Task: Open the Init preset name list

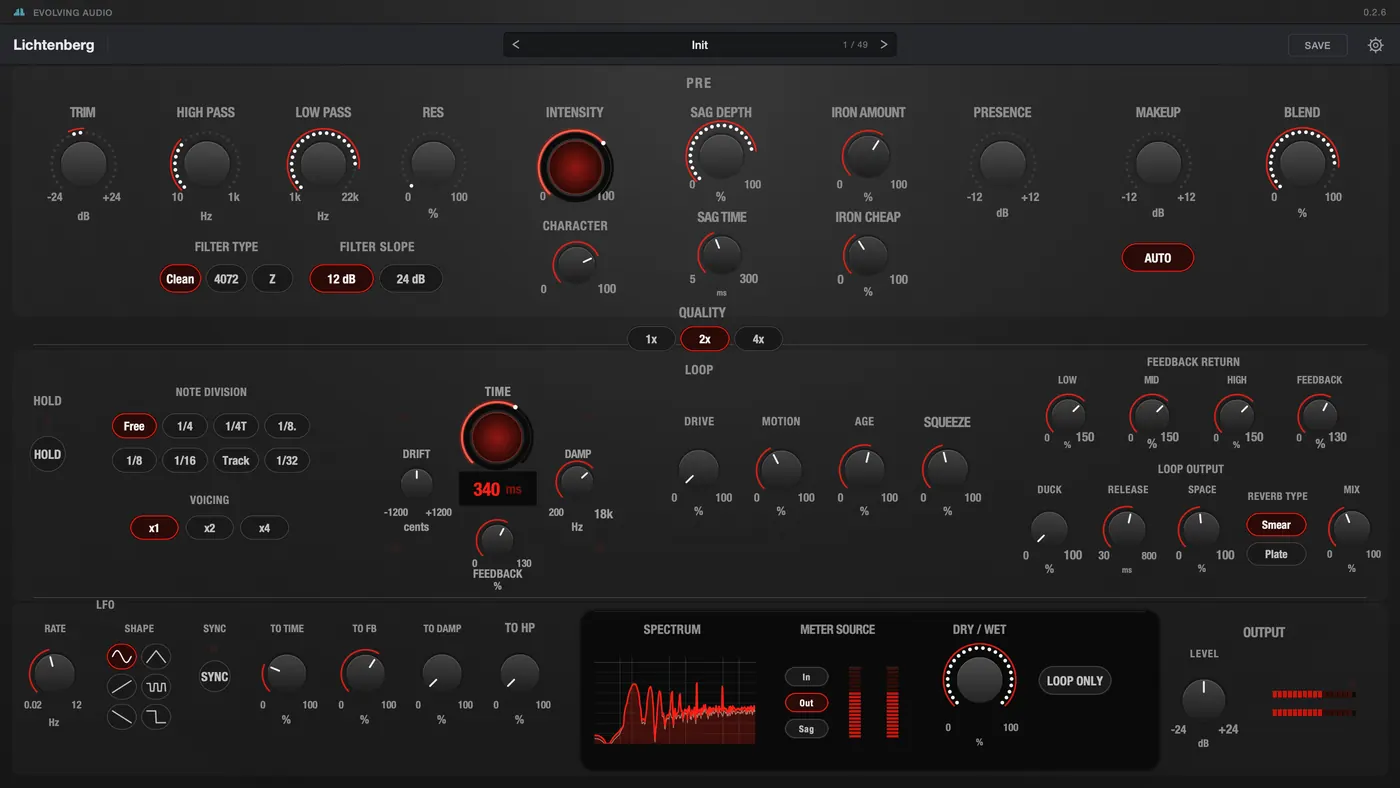Action: [700, 45]
